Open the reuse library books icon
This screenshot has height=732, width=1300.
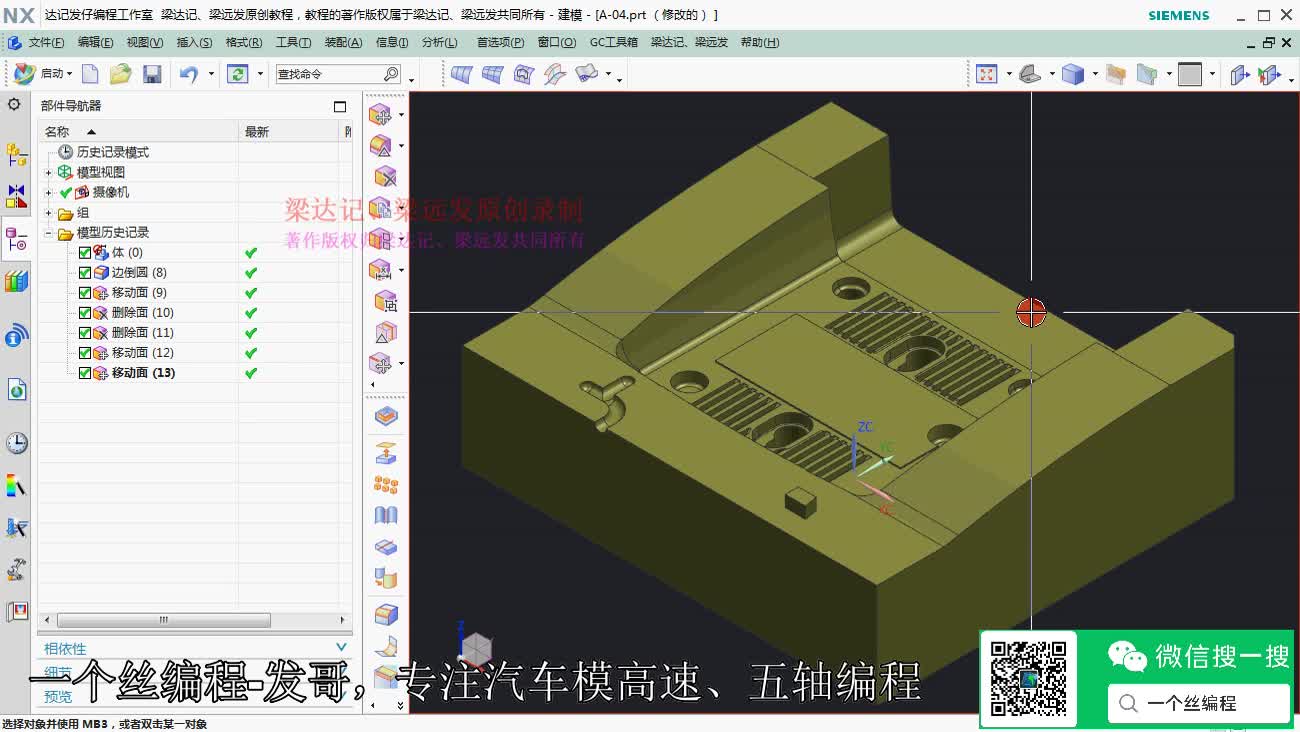(16, 282)
